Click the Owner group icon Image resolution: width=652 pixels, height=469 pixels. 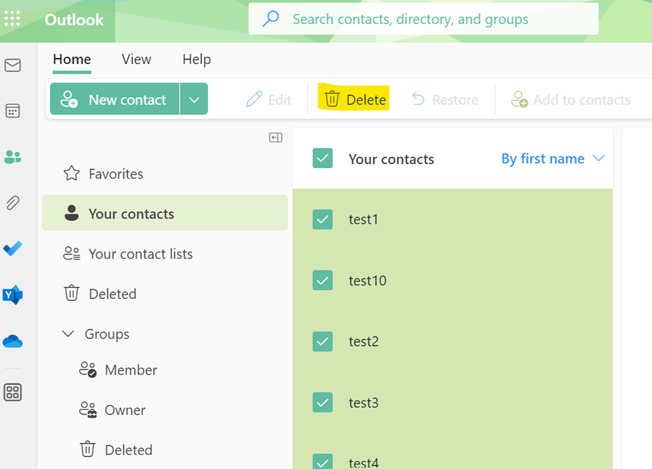(88, 410)
